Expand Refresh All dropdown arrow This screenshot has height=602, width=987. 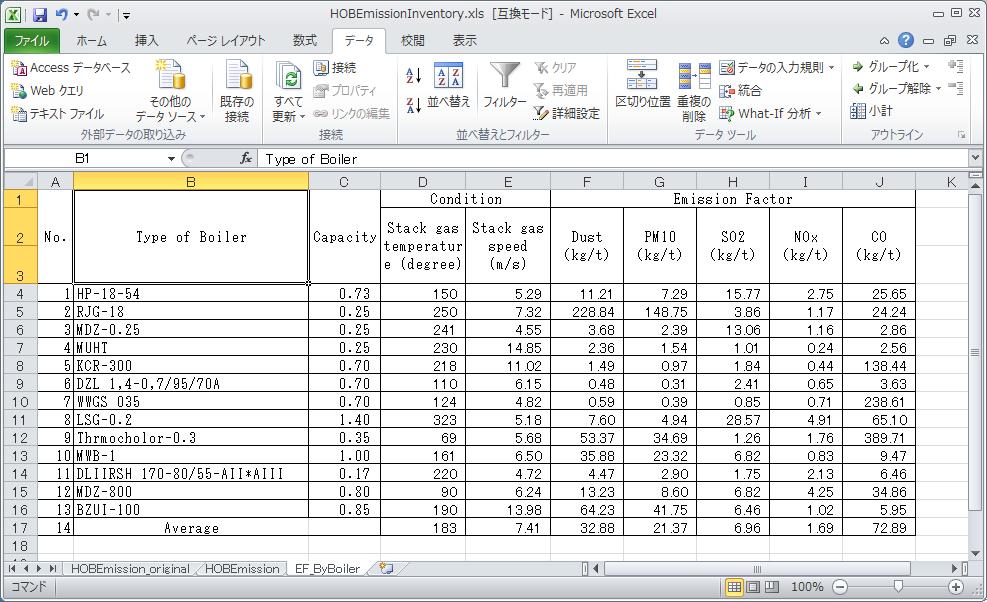pyautogui.click(x=302, y=116)
